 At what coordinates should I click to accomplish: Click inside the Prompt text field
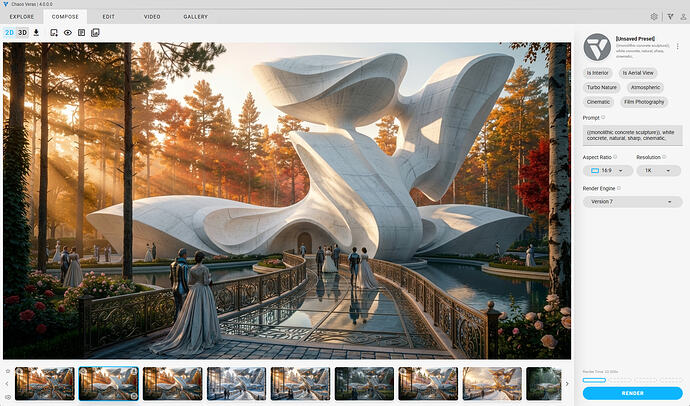pos(632,135)
